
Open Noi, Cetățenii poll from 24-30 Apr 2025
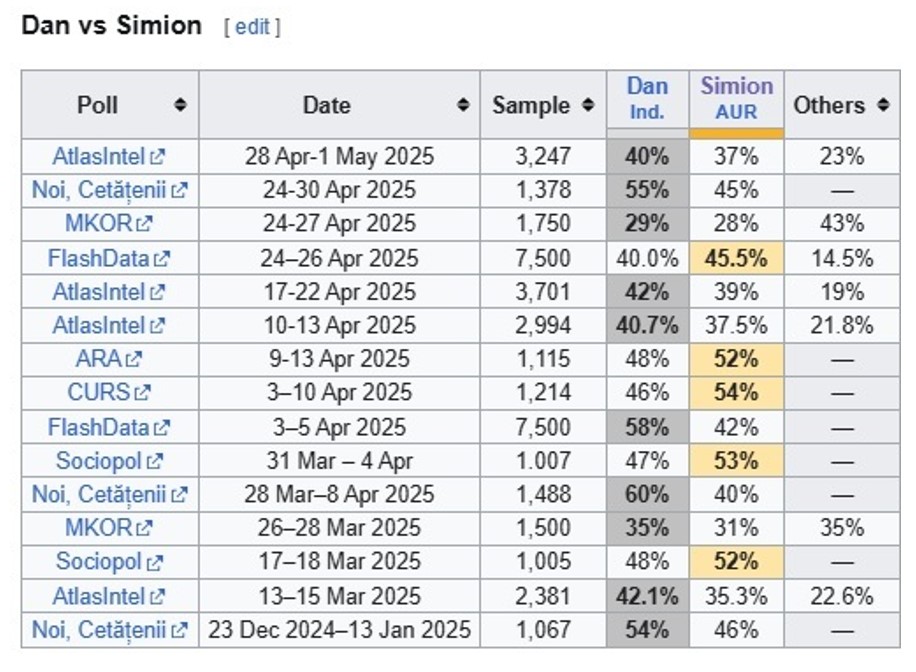tap(98, 190)
